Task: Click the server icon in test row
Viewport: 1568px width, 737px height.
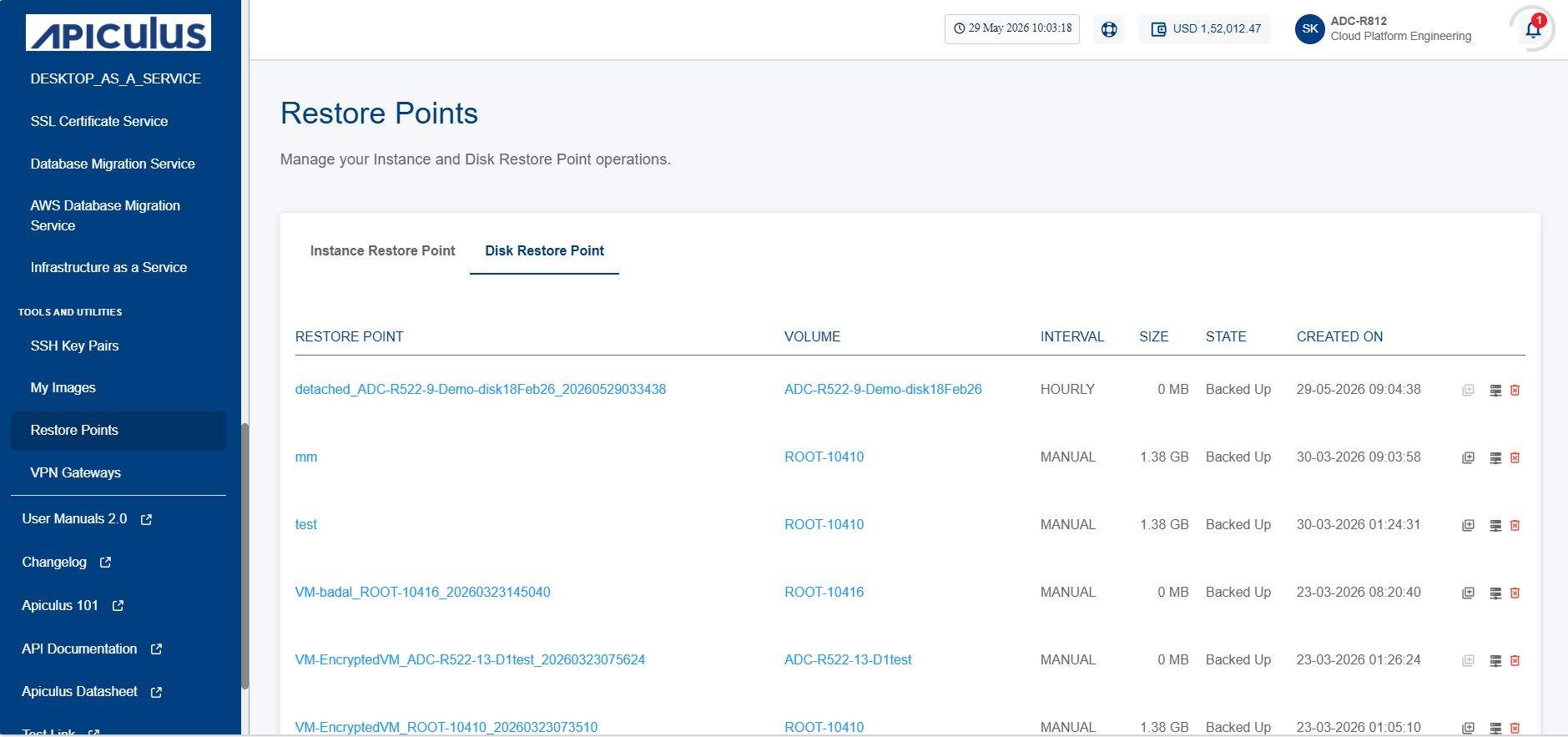Action: pyautogui.click(x=1495, y=525)
